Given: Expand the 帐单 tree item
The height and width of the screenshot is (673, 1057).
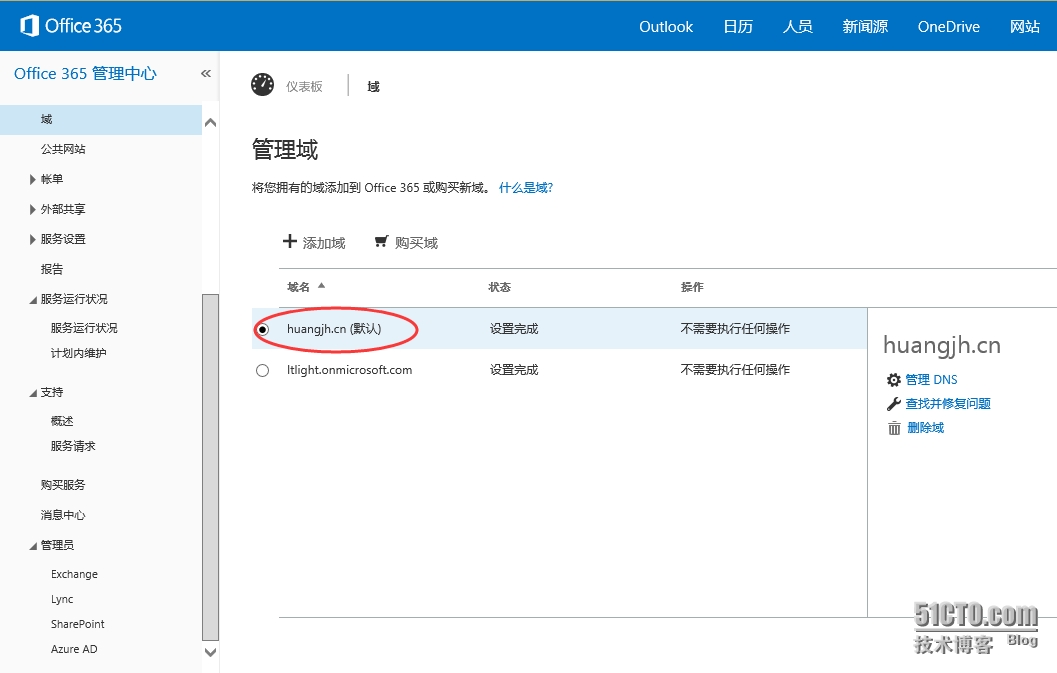Looking at the screenshot, I should point(34,180).
